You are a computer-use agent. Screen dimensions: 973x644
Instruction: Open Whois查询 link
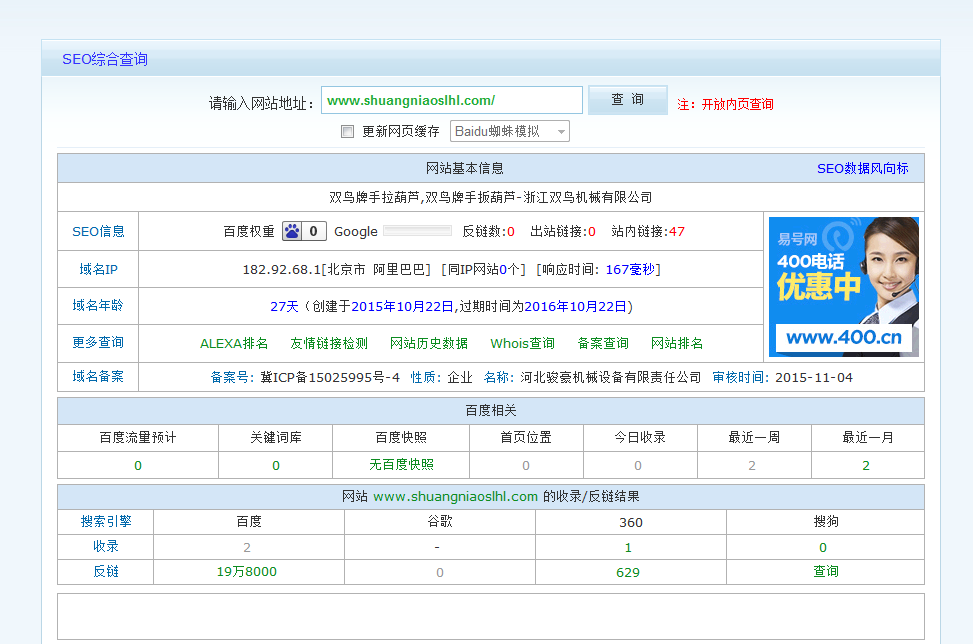[x=522, y=344]
